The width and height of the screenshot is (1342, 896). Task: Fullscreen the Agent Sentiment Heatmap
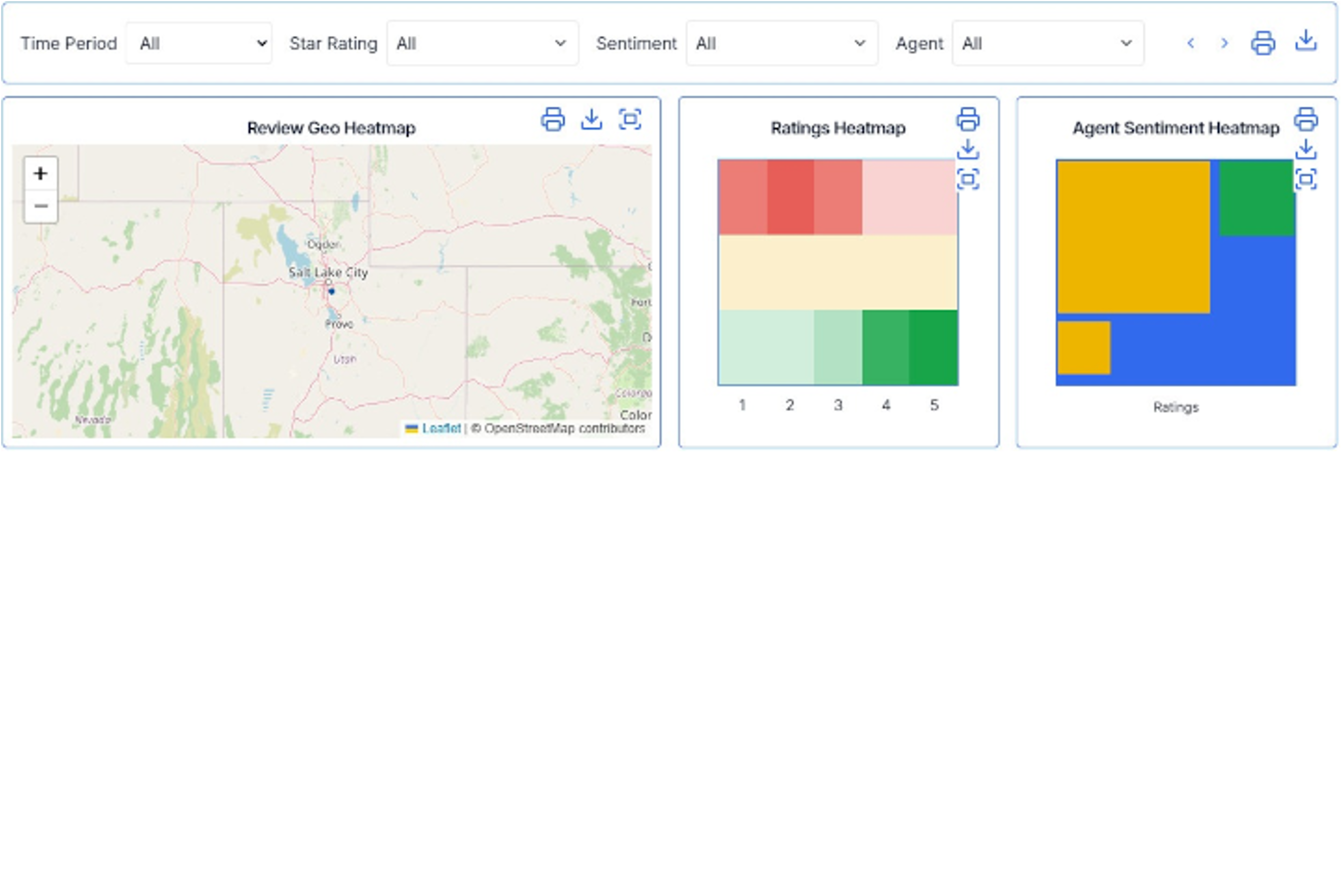(1305, 179)
